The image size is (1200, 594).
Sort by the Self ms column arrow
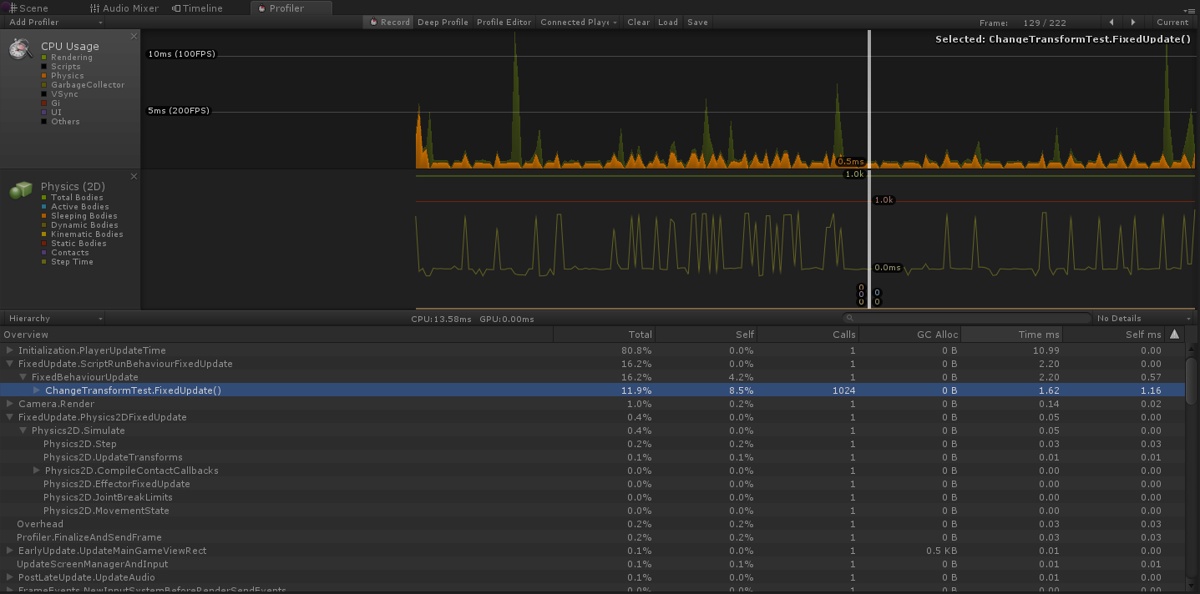click(x=1174, y=334)
